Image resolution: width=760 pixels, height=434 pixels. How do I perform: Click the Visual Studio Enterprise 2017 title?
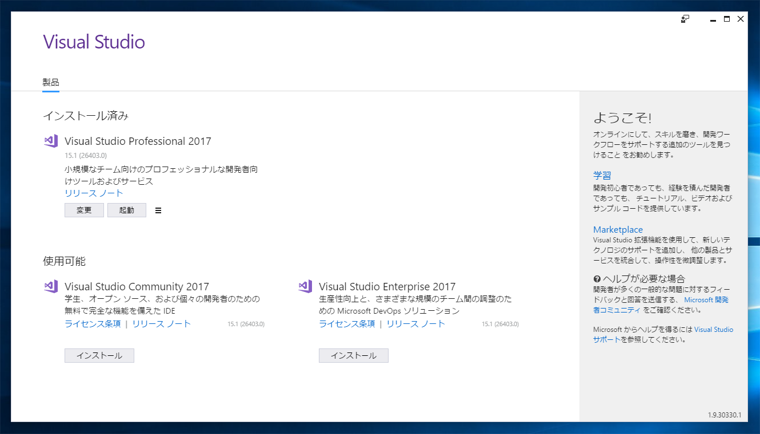387,287
